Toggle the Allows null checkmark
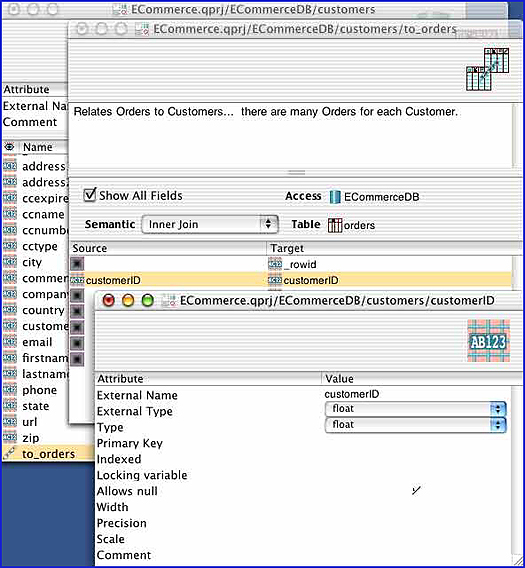 coord(416,490)
